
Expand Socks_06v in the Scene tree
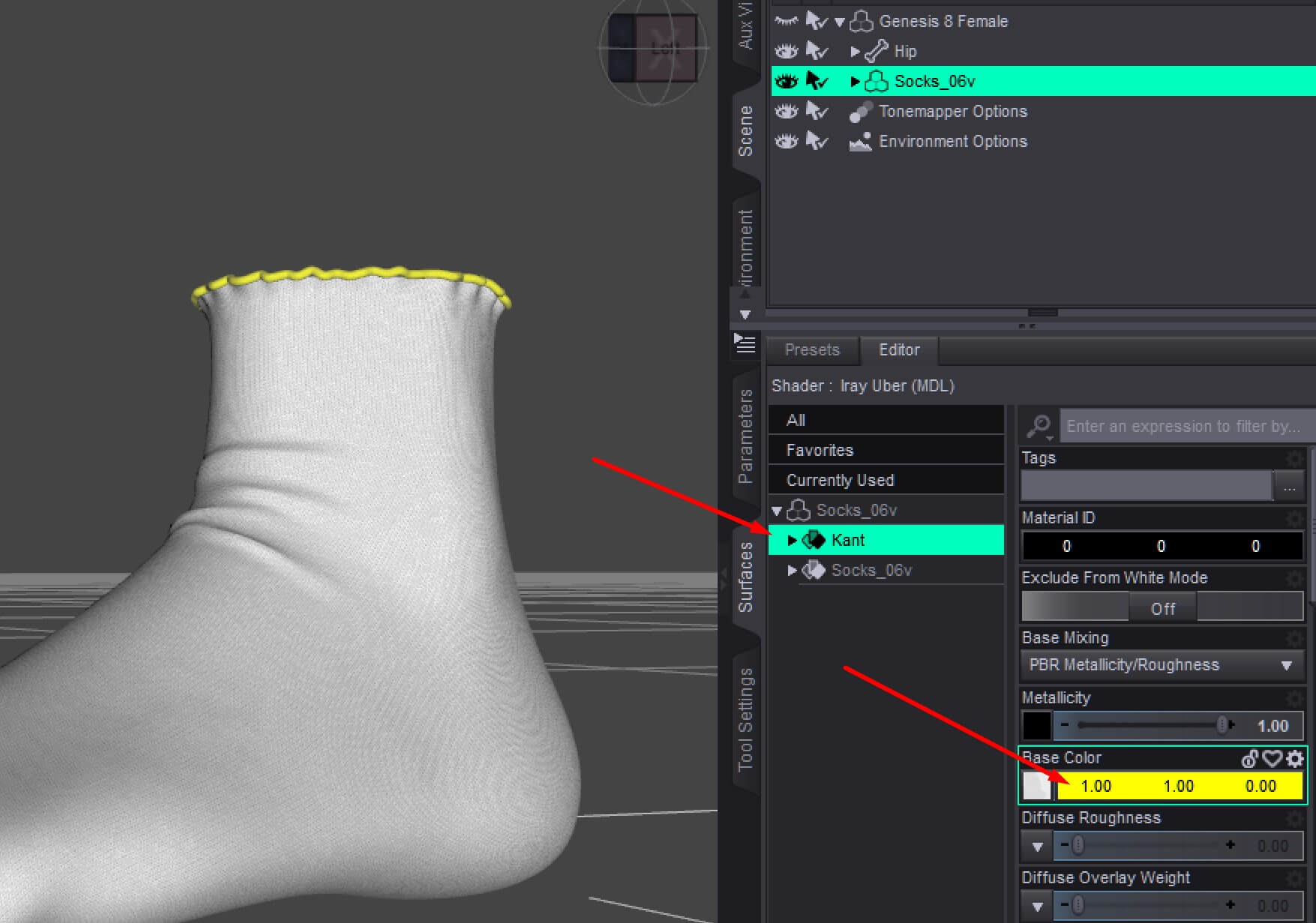tap(855, 82)
